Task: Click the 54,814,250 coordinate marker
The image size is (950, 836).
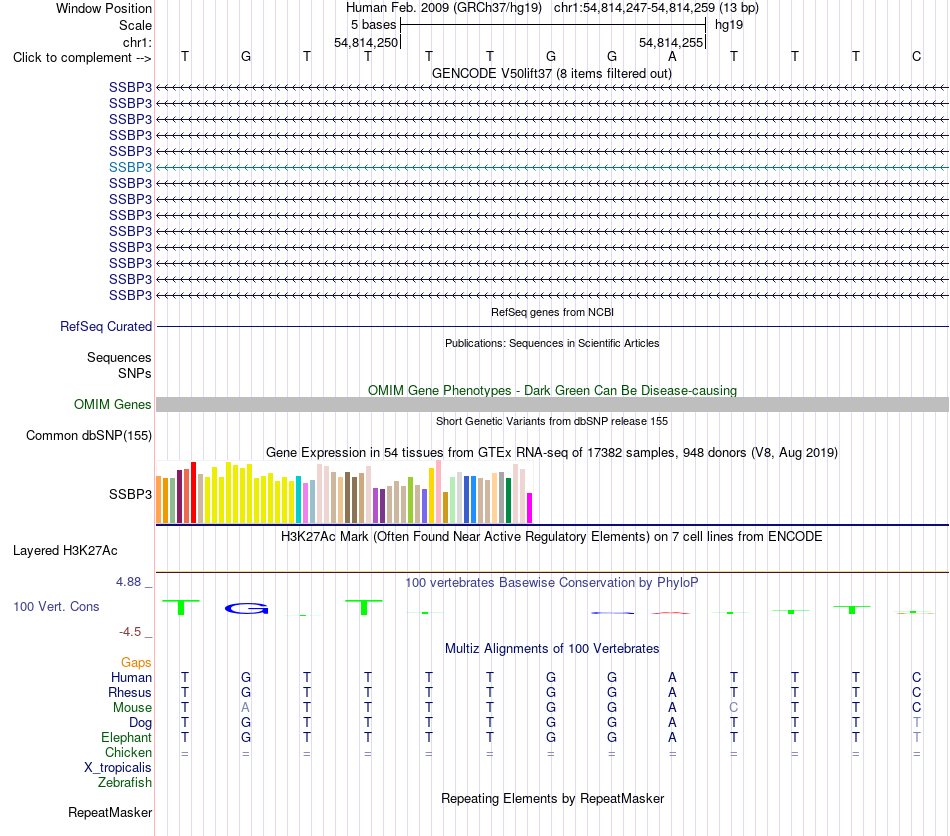Action: 366,42
